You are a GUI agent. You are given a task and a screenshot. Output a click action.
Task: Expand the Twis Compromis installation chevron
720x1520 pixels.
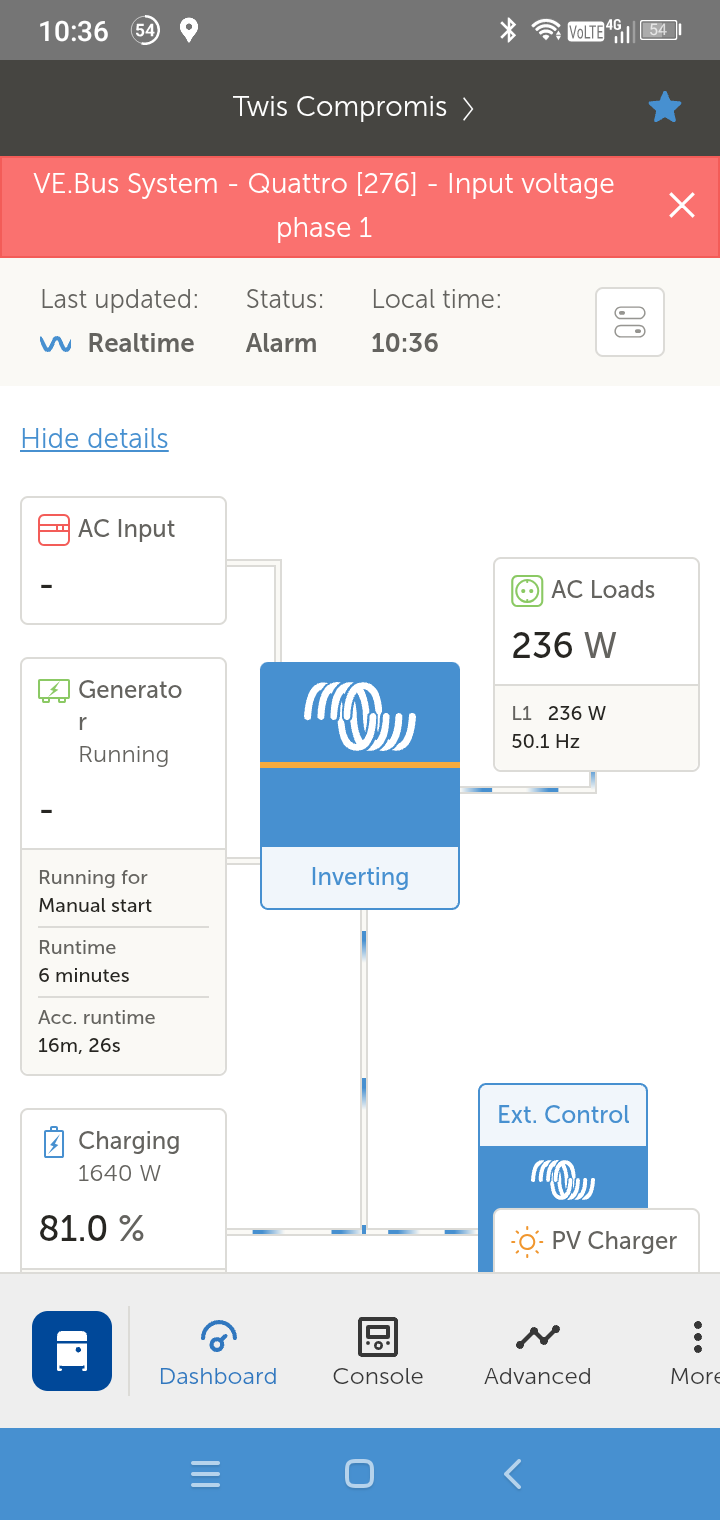[x=468, y=108]
